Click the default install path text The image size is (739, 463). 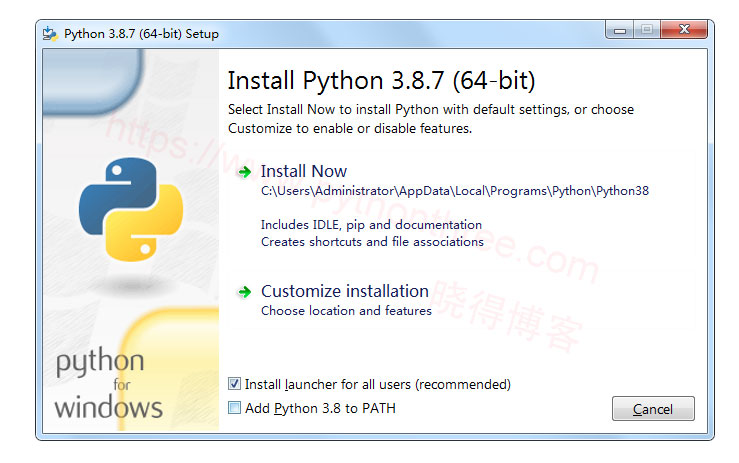[x=455, y=191]
